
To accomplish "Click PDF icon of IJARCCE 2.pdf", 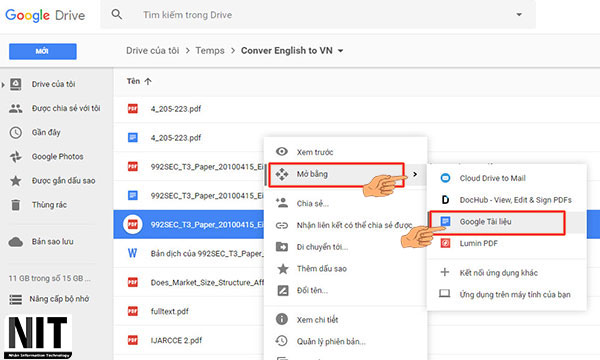I will coord(133,340).
